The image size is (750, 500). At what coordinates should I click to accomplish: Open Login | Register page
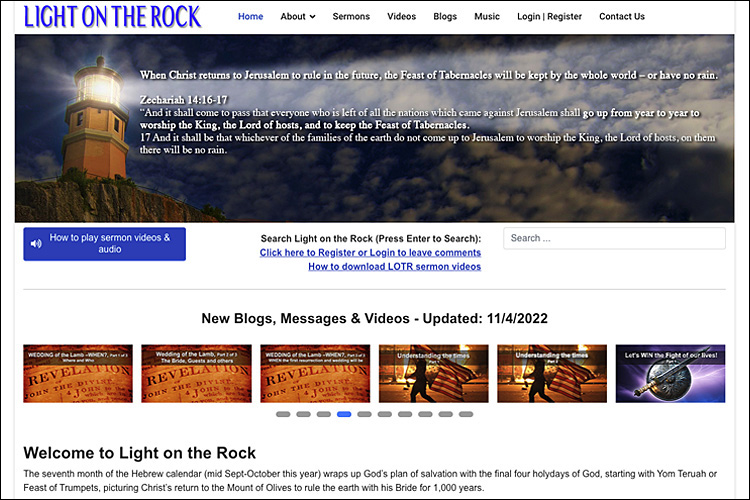549,16
